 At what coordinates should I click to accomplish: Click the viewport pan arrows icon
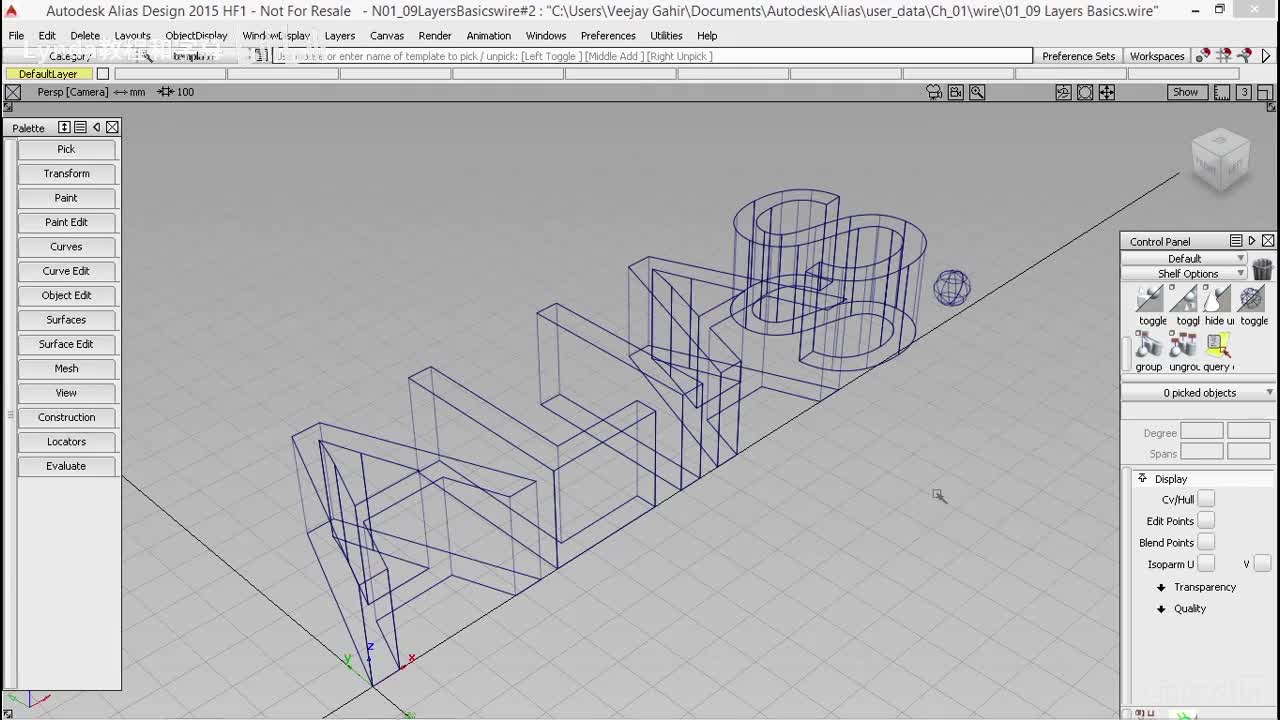click(x=1107, y=92)
